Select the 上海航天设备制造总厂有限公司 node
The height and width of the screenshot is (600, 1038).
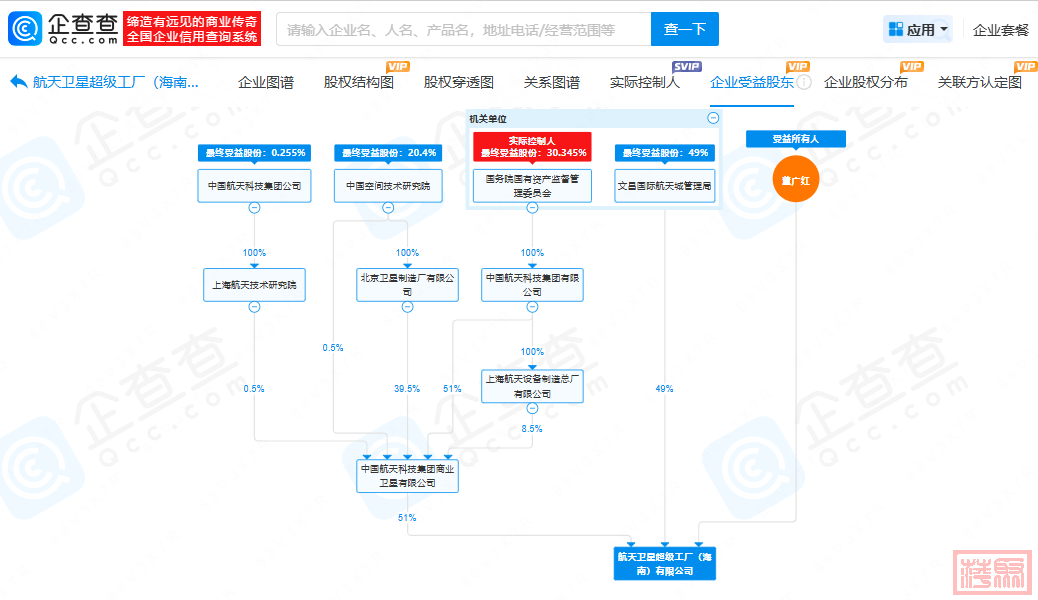click(x=532, y=386)
